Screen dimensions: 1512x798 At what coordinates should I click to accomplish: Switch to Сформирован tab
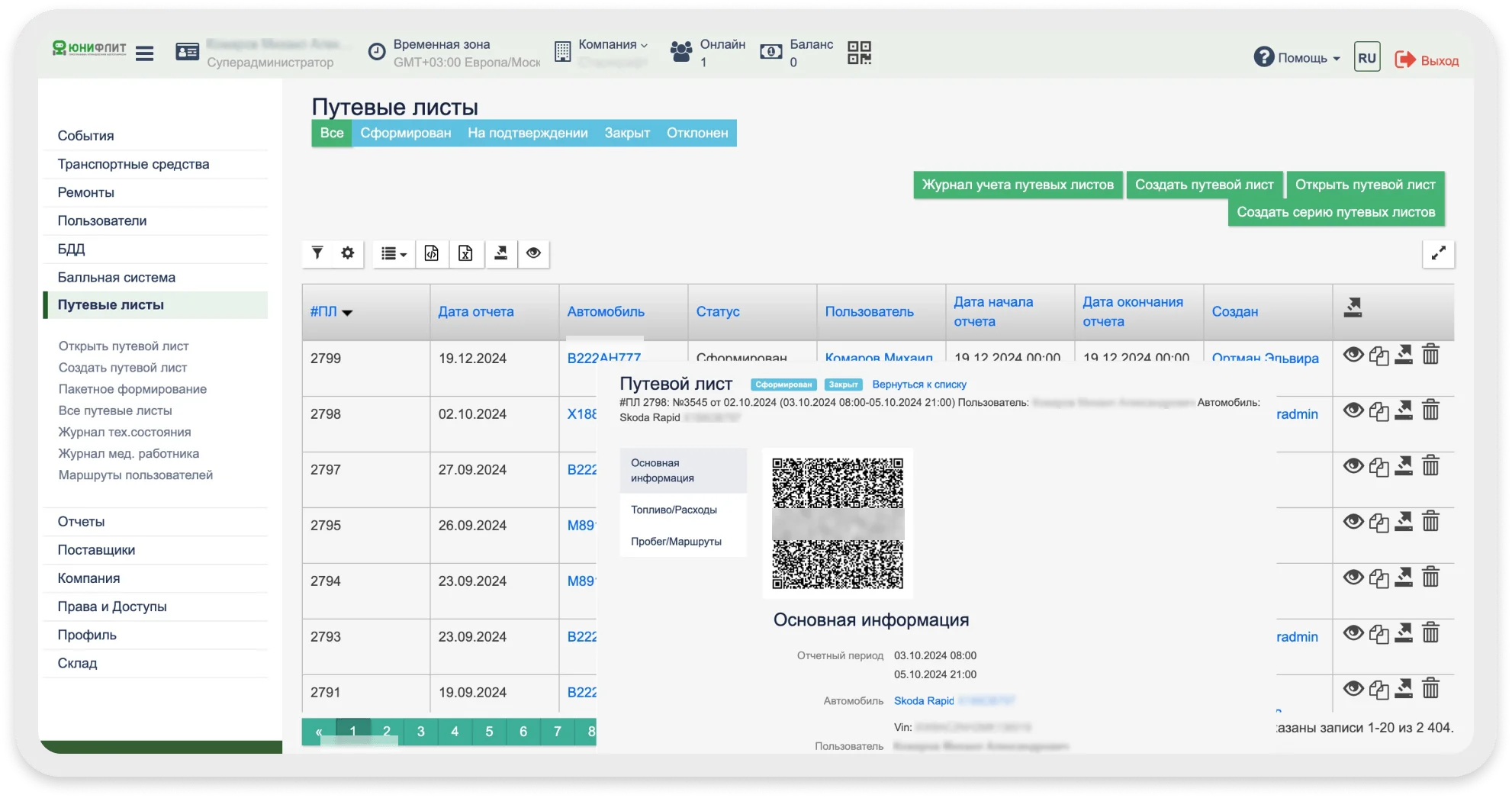pos(406,133)
